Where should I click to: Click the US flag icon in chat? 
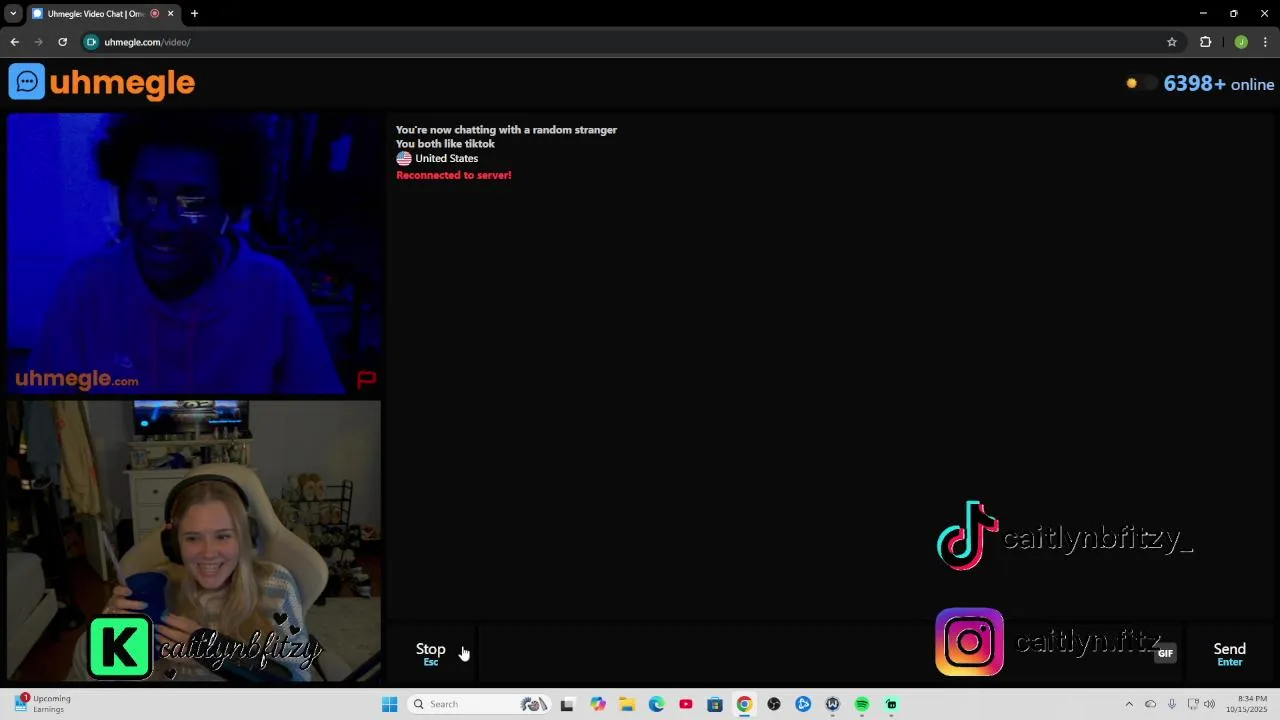click(404, 159)
